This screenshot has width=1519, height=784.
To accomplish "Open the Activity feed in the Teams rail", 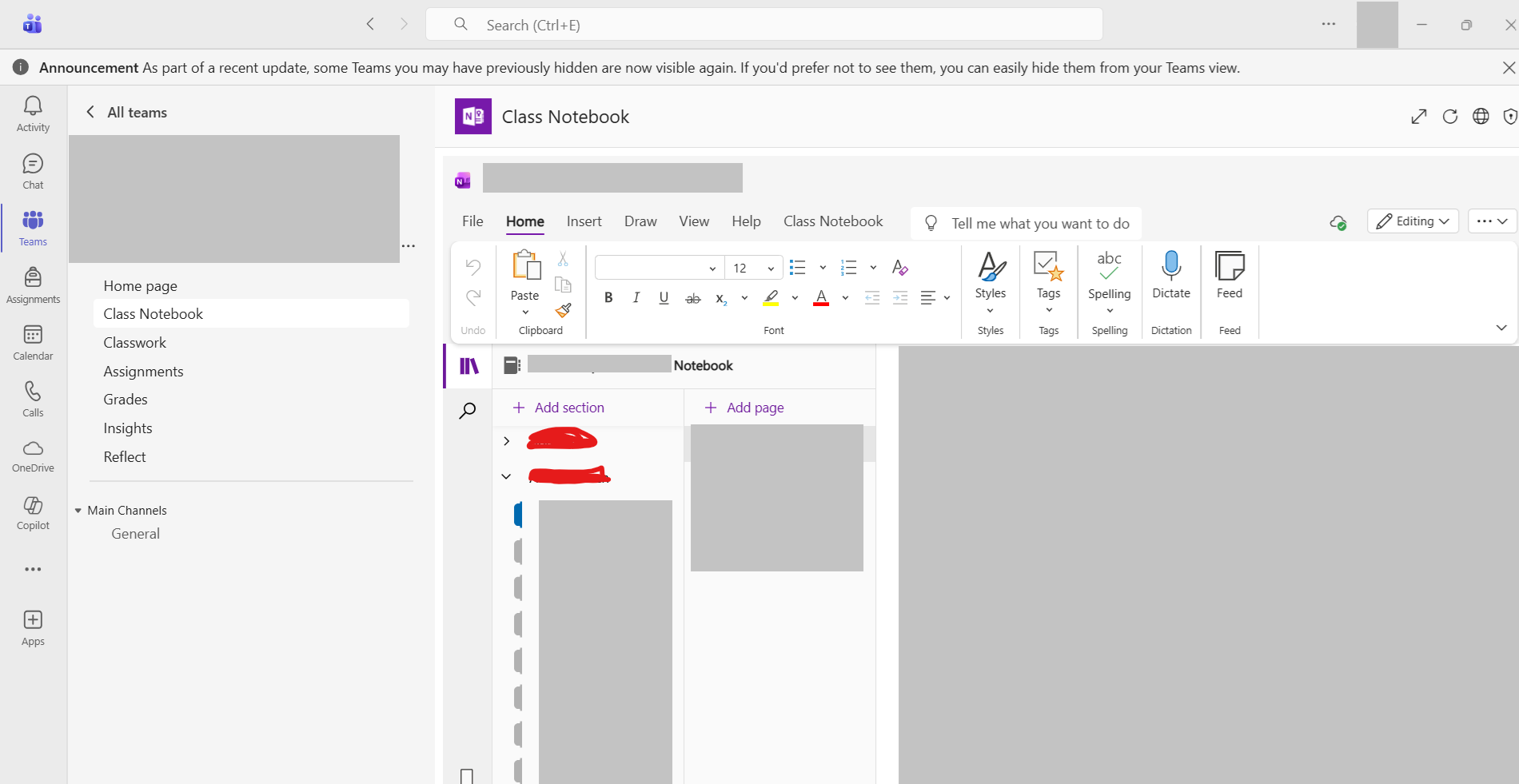I will click(x=33, y=114).
